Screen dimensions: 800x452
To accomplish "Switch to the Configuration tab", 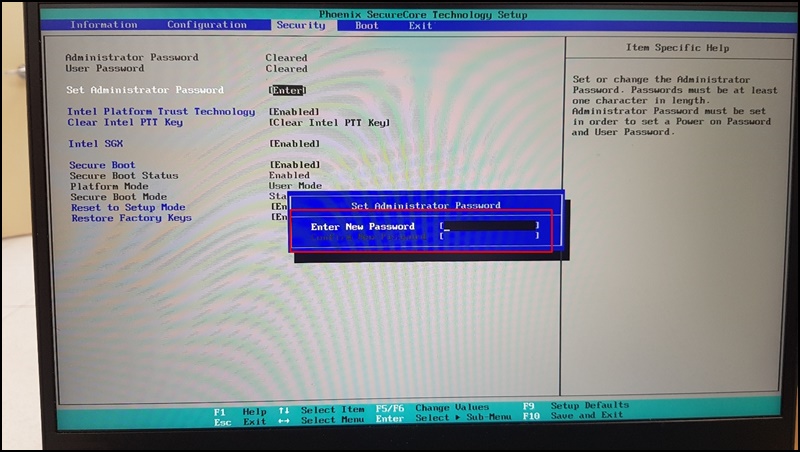I will pos(207,24).
